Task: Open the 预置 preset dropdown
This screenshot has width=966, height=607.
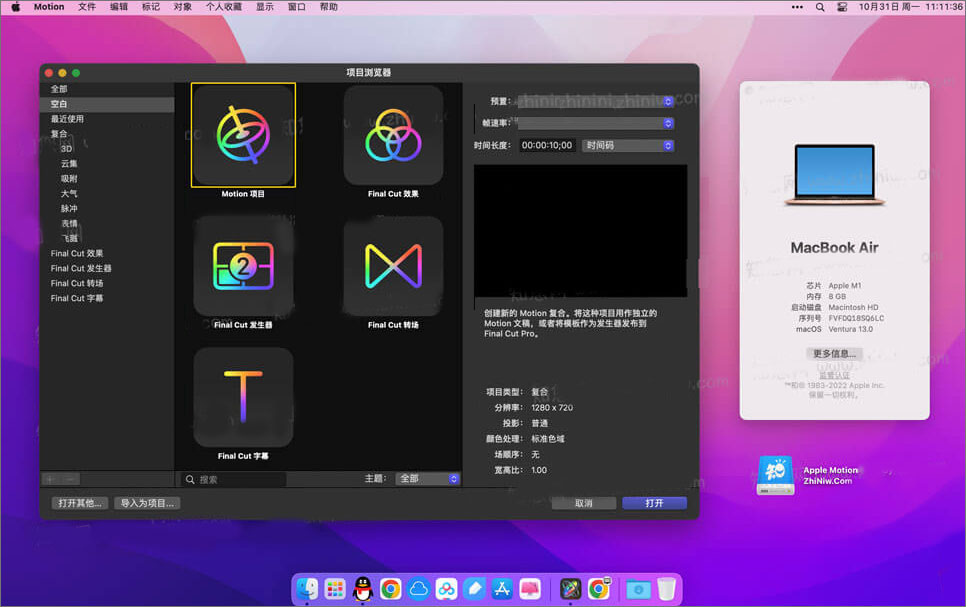Action: [596, 101]
